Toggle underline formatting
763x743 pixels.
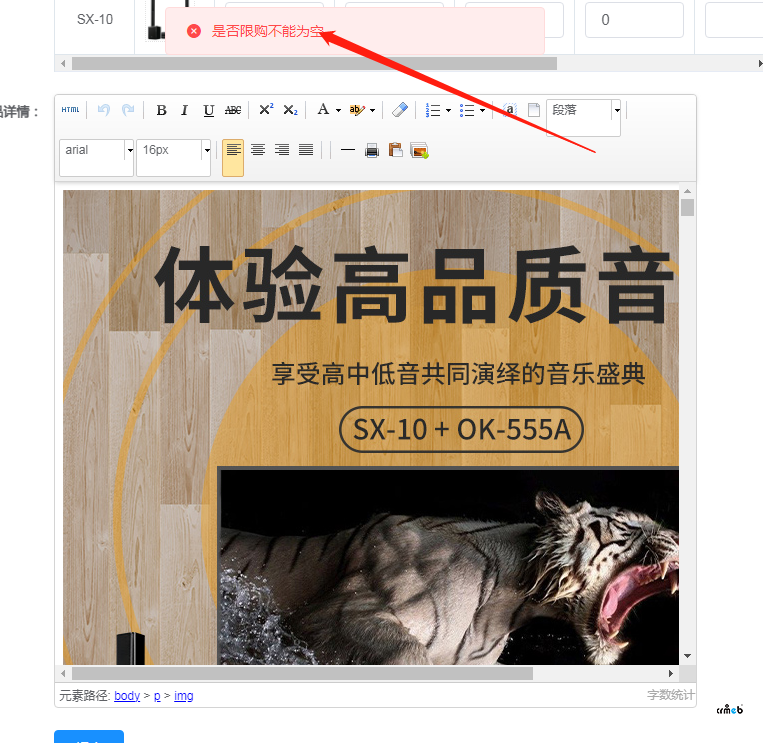click(209, 110)
